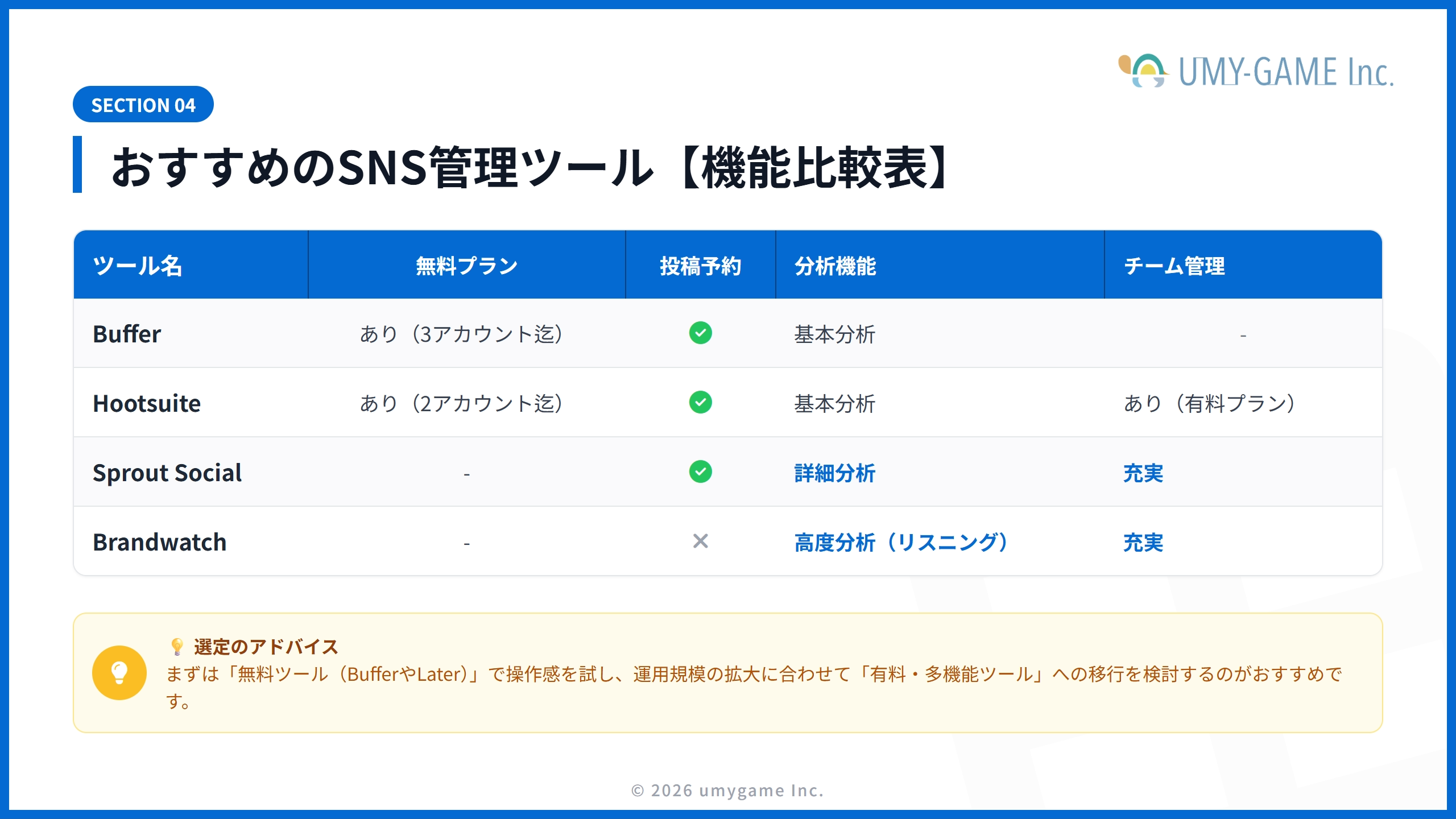Viewport: 1456px width, 819px height.
Task: Click the green checkmark in Hootsuite's 投稿予約 cell
Action: pyautogui.click(x=700, y=403)
